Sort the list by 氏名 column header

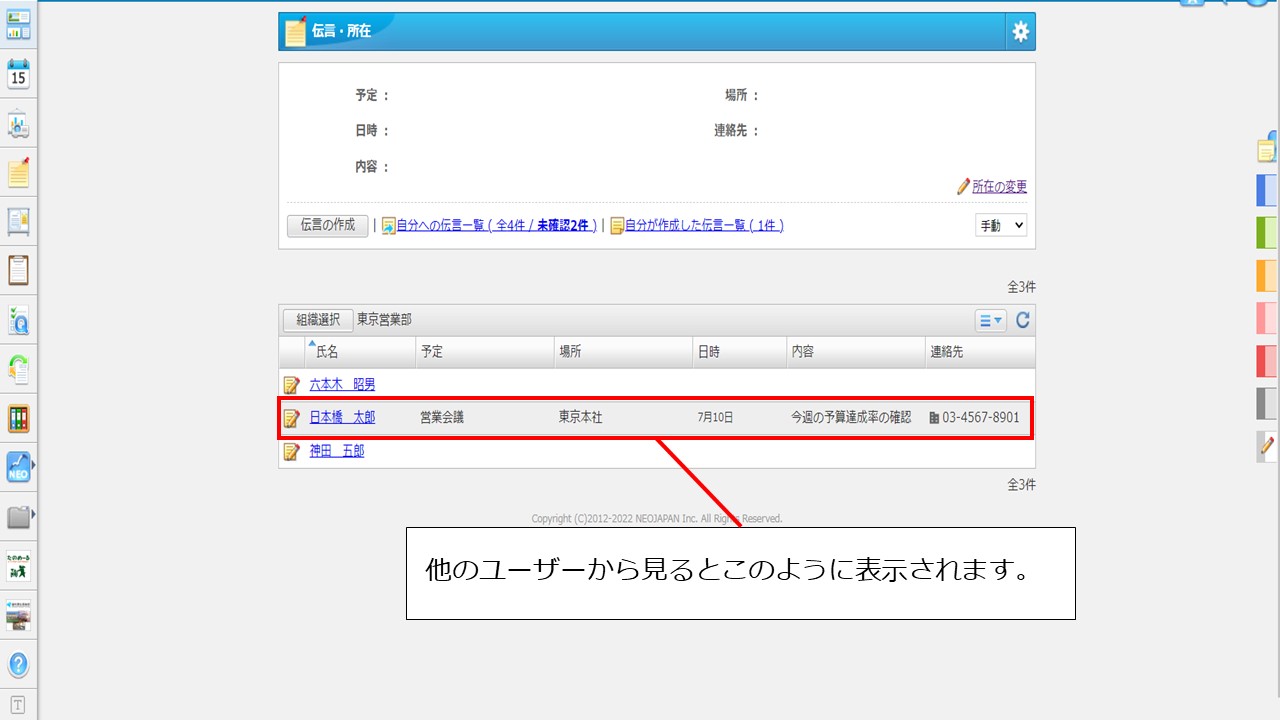(x=327, y=352)
